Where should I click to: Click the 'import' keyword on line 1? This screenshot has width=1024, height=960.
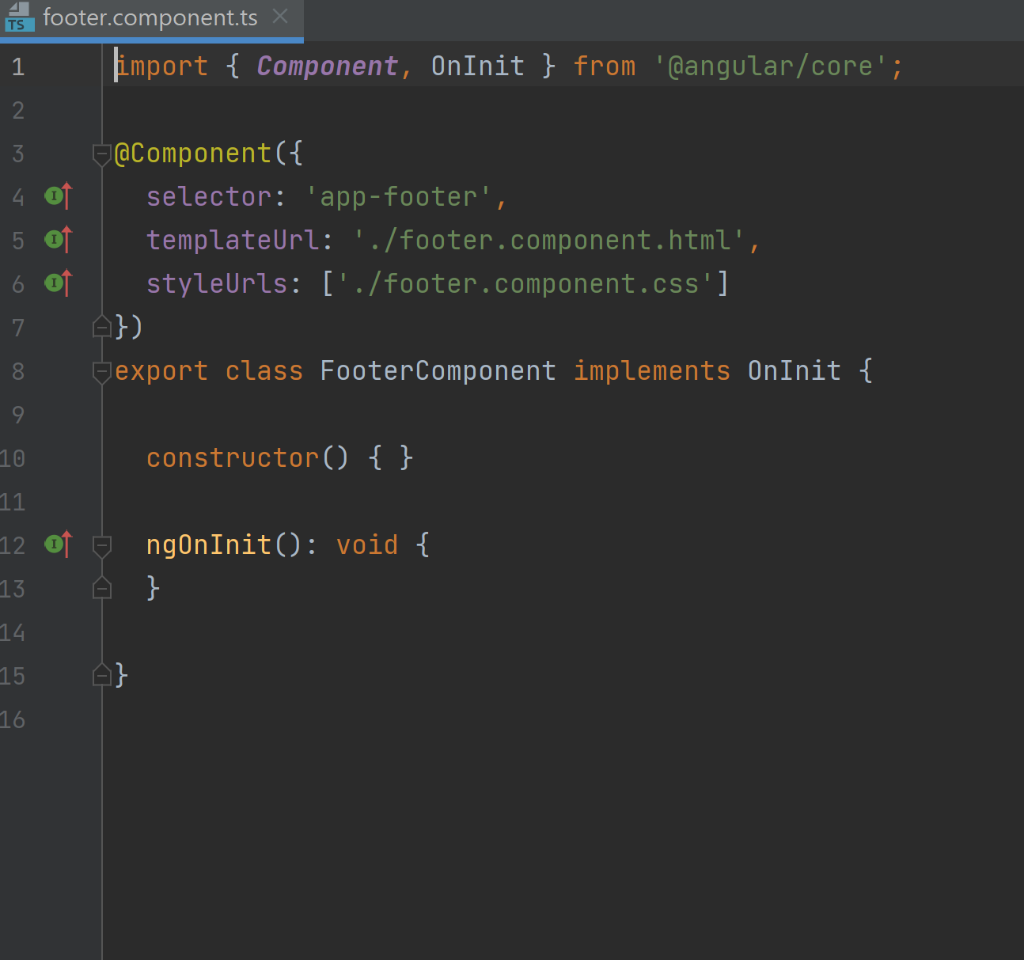pyautogui.click(x=161, y=66)
